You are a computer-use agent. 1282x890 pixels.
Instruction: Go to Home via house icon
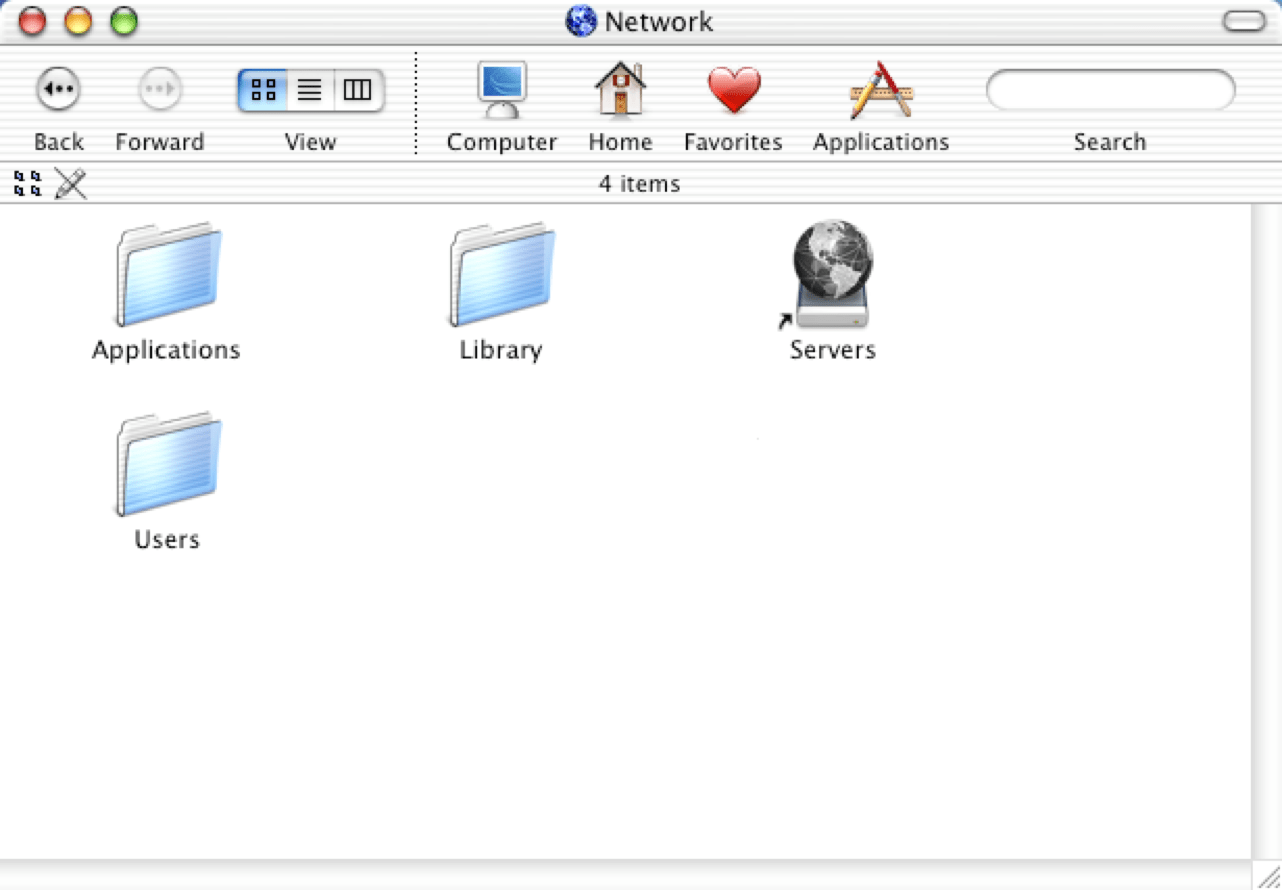click(x=620, y=90)
